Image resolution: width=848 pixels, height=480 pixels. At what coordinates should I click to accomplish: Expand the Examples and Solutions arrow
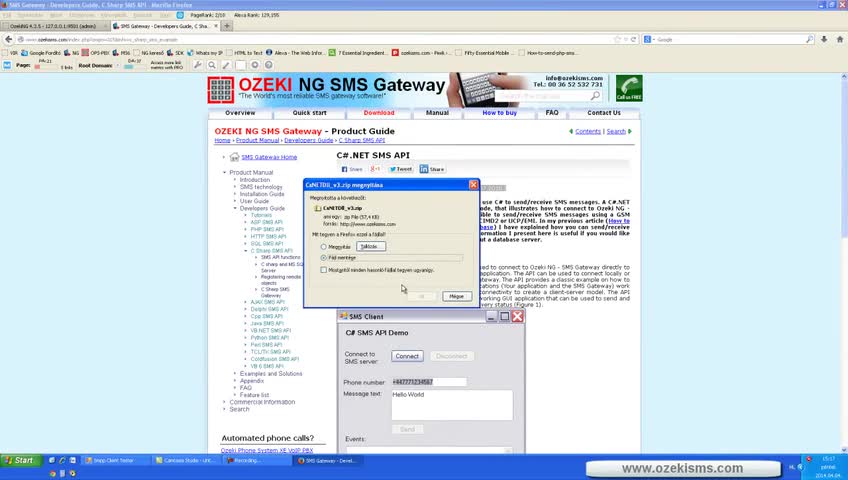(x=235, y=374)
